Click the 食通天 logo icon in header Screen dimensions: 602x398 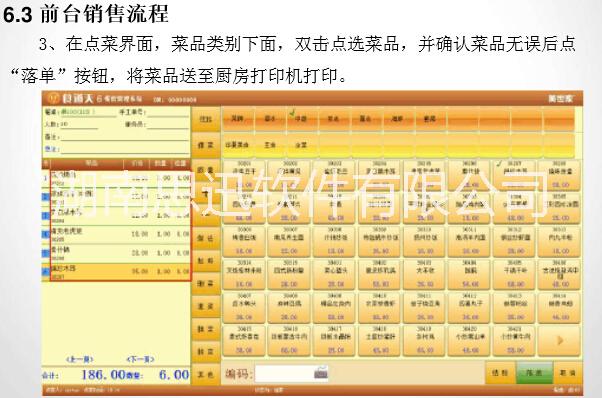point(54,99)
